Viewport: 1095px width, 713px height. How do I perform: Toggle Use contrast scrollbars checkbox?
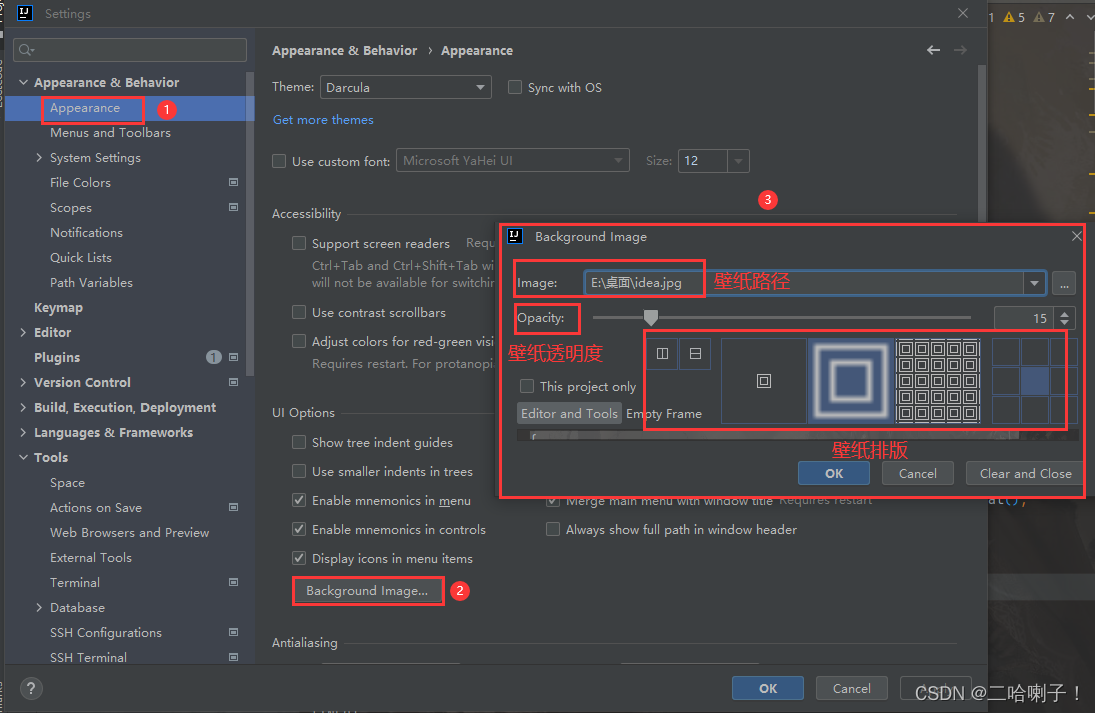coord(299,312)
